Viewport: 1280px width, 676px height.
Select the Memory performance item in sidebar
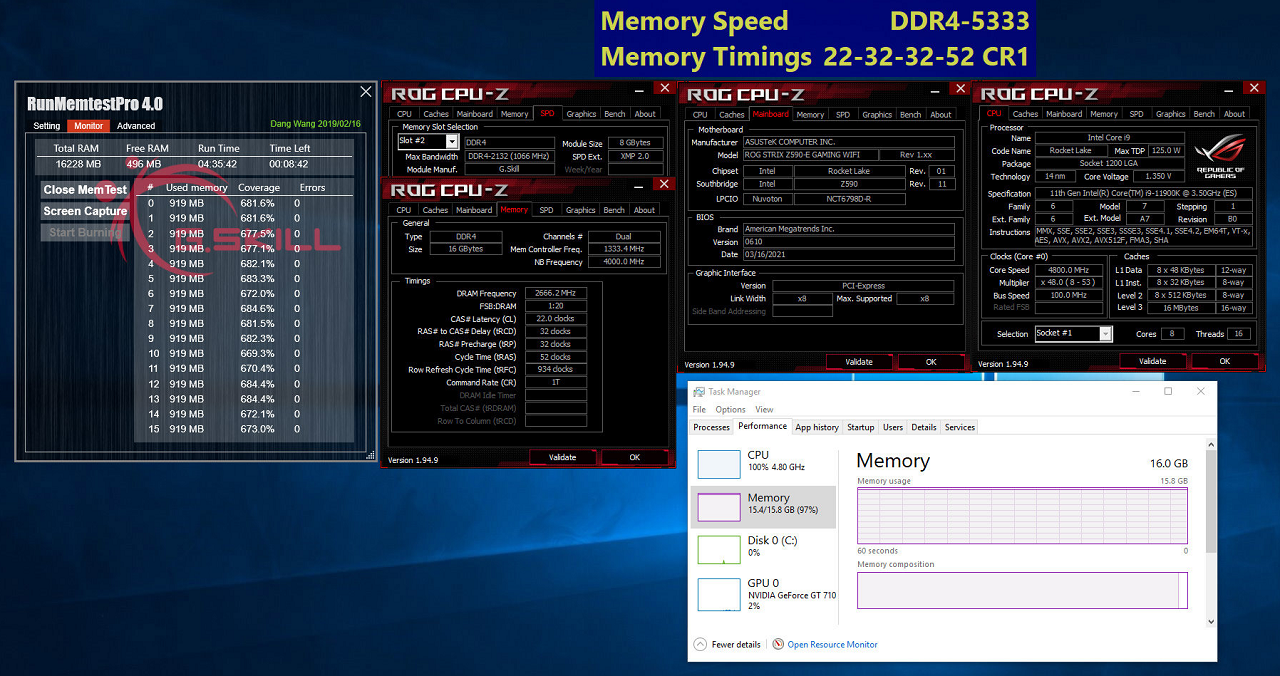[763, 507]
